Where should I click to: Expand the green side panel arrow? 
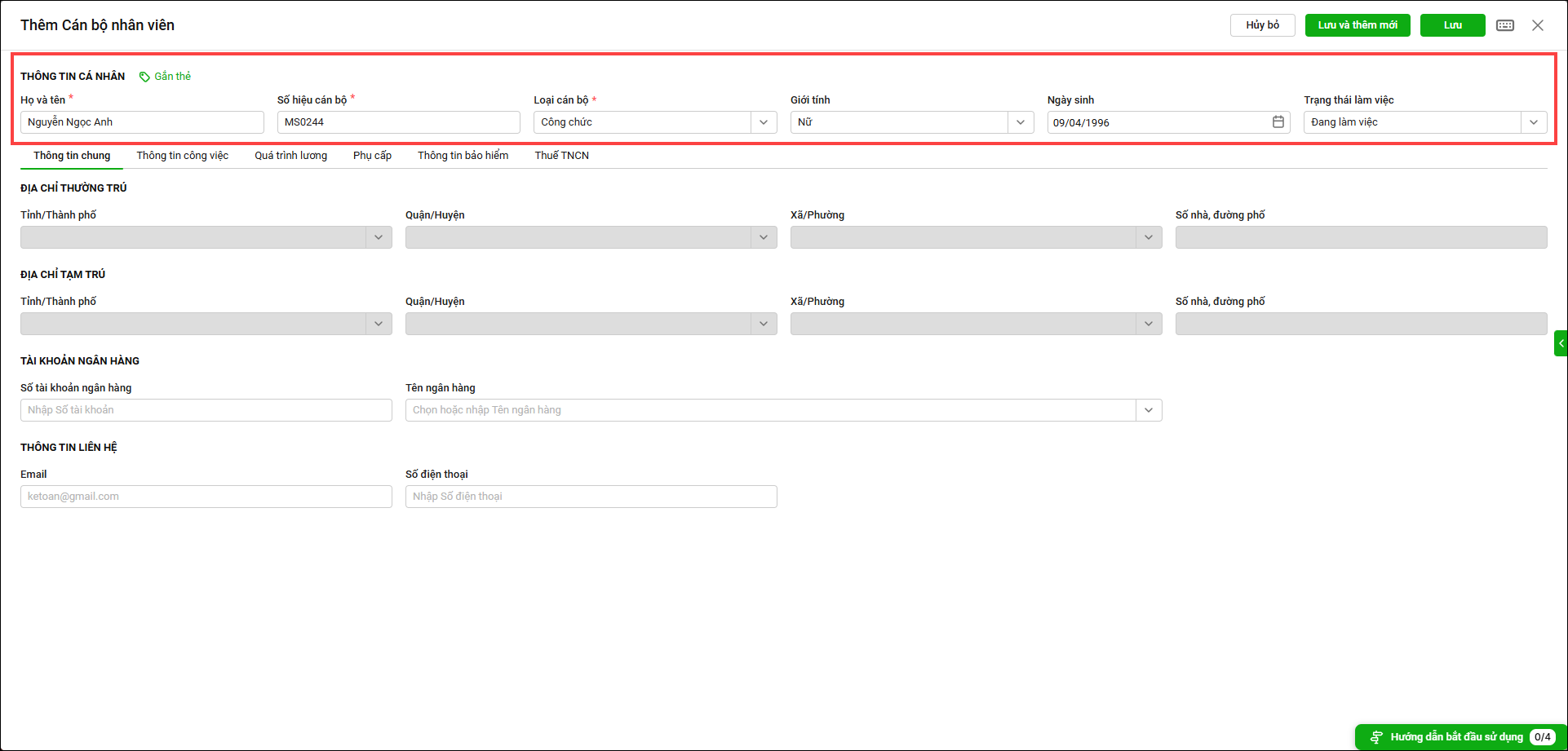[x=1561, y=343]
